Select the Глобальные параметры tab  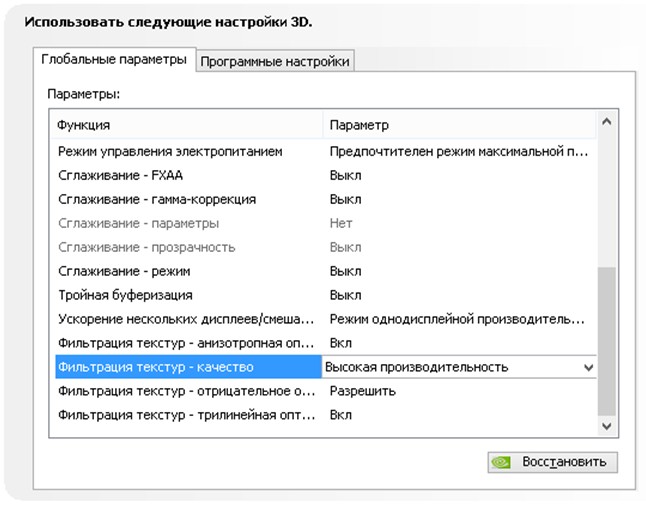click(x=114, y=60)
